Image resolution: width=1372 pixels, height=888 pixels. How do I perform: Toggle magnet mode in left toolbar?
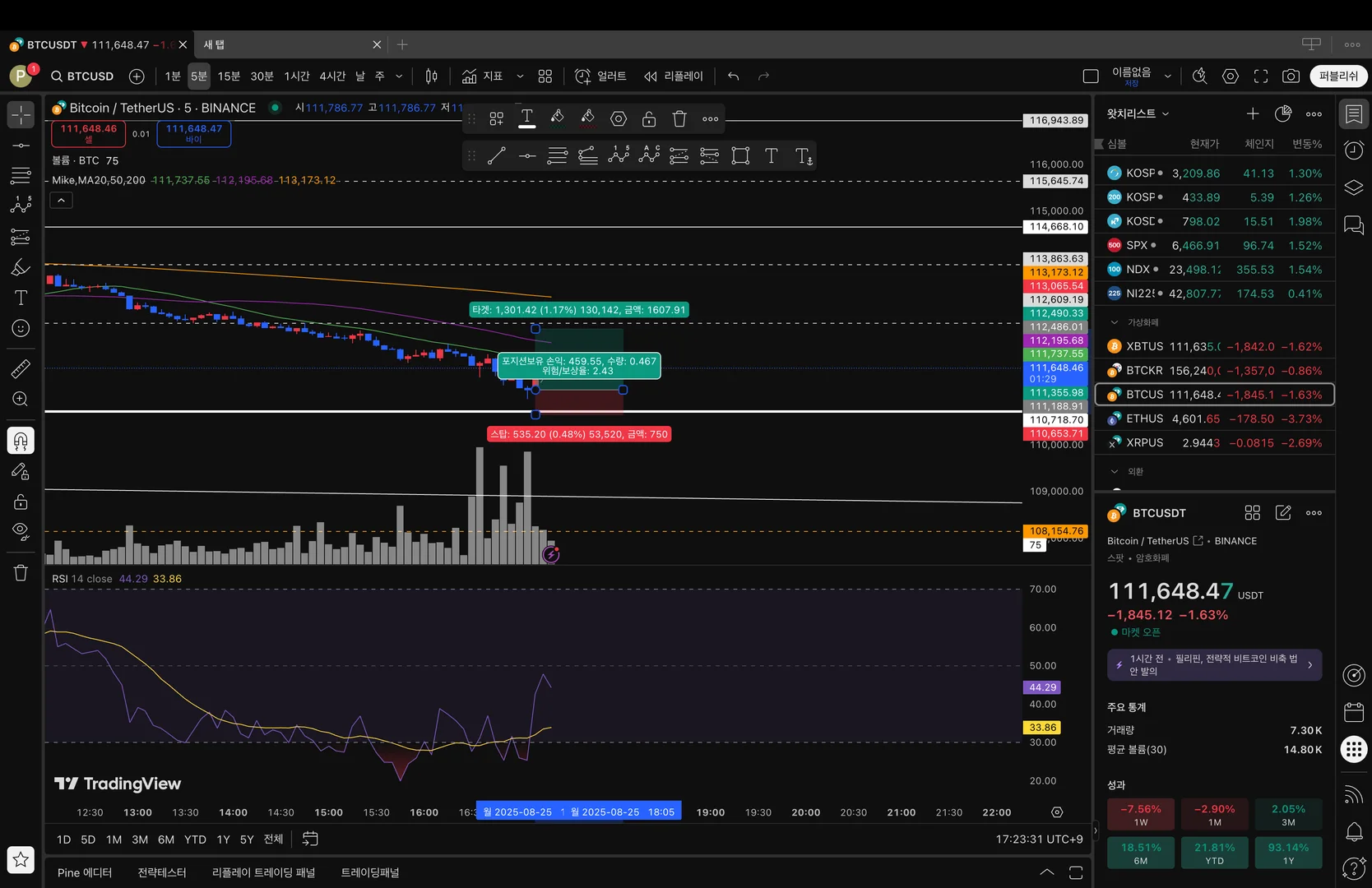coord(21,441)
